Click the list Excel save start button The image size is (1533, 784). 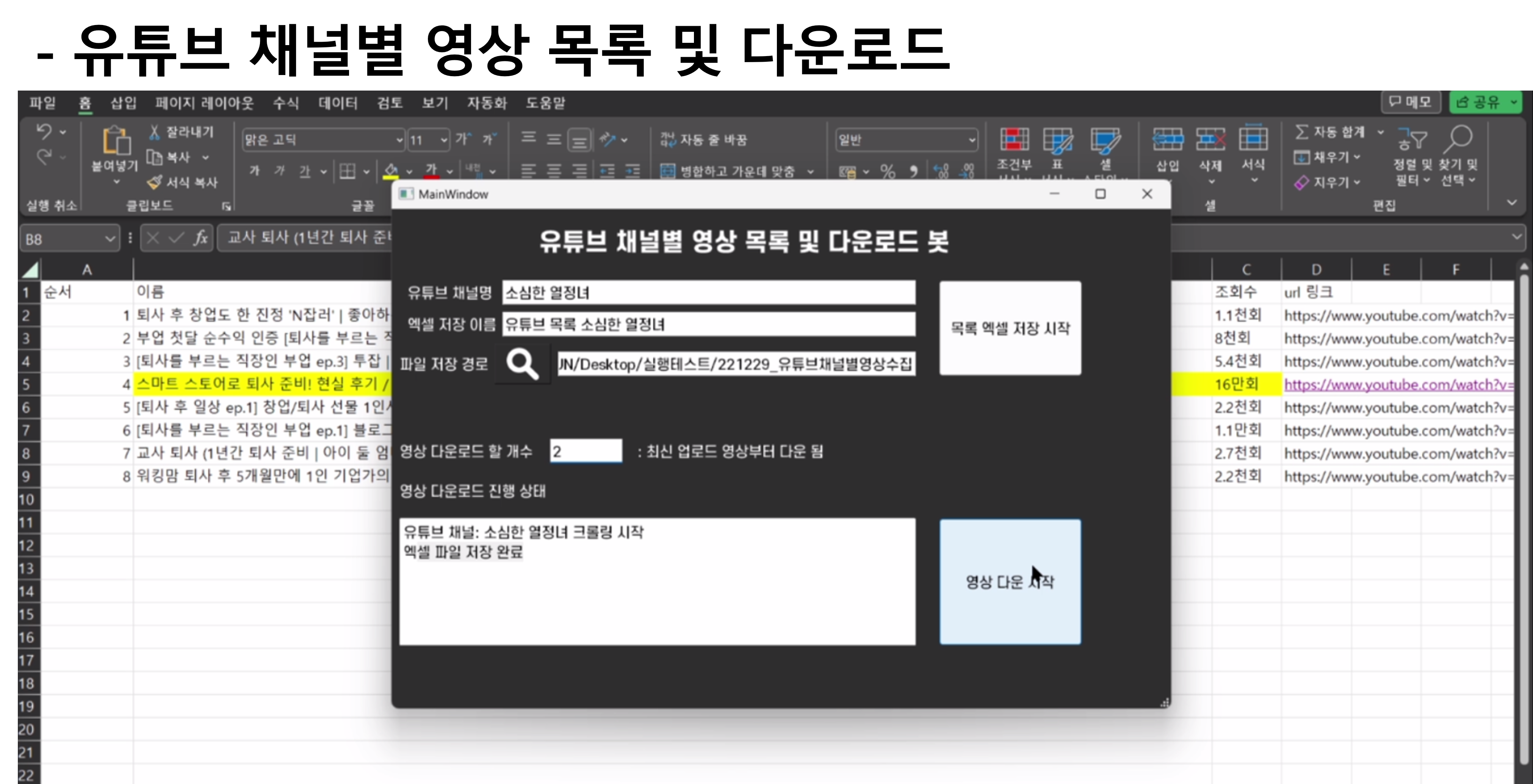click(x=1009, y=329)
